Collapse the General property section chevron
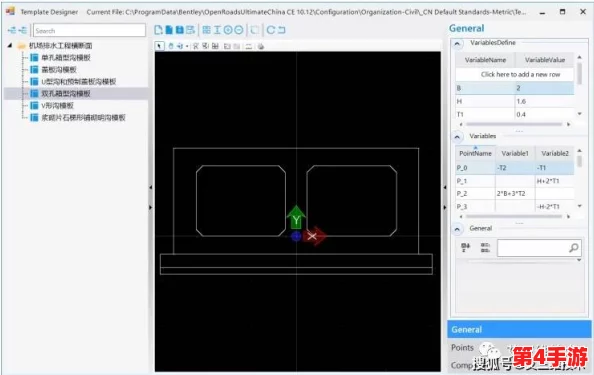Viewport: 594px width, 375px height. click(457, 229)
